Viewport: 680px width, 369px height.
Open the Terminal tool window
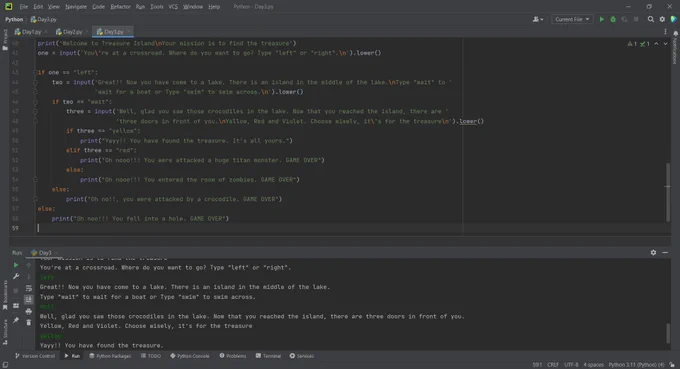pyautogui.click(x=268, y=356)
